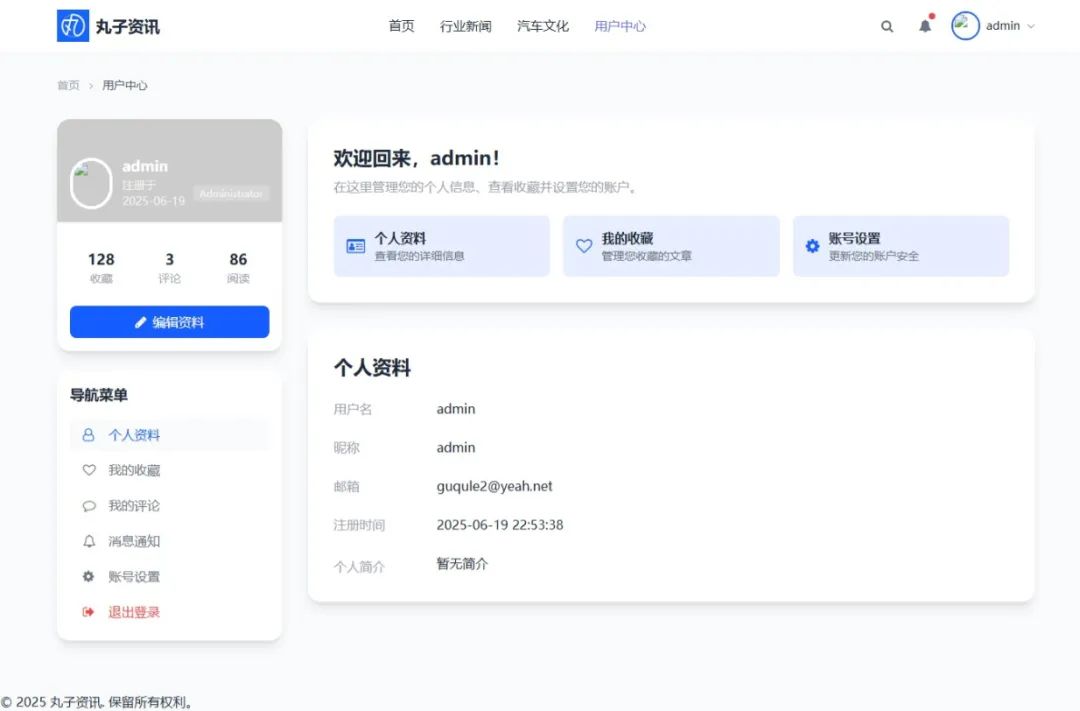Viewport: 1080px width, 711px height.
Task: Click heart icon on 我的收藏 card
Action: (584, 246)
